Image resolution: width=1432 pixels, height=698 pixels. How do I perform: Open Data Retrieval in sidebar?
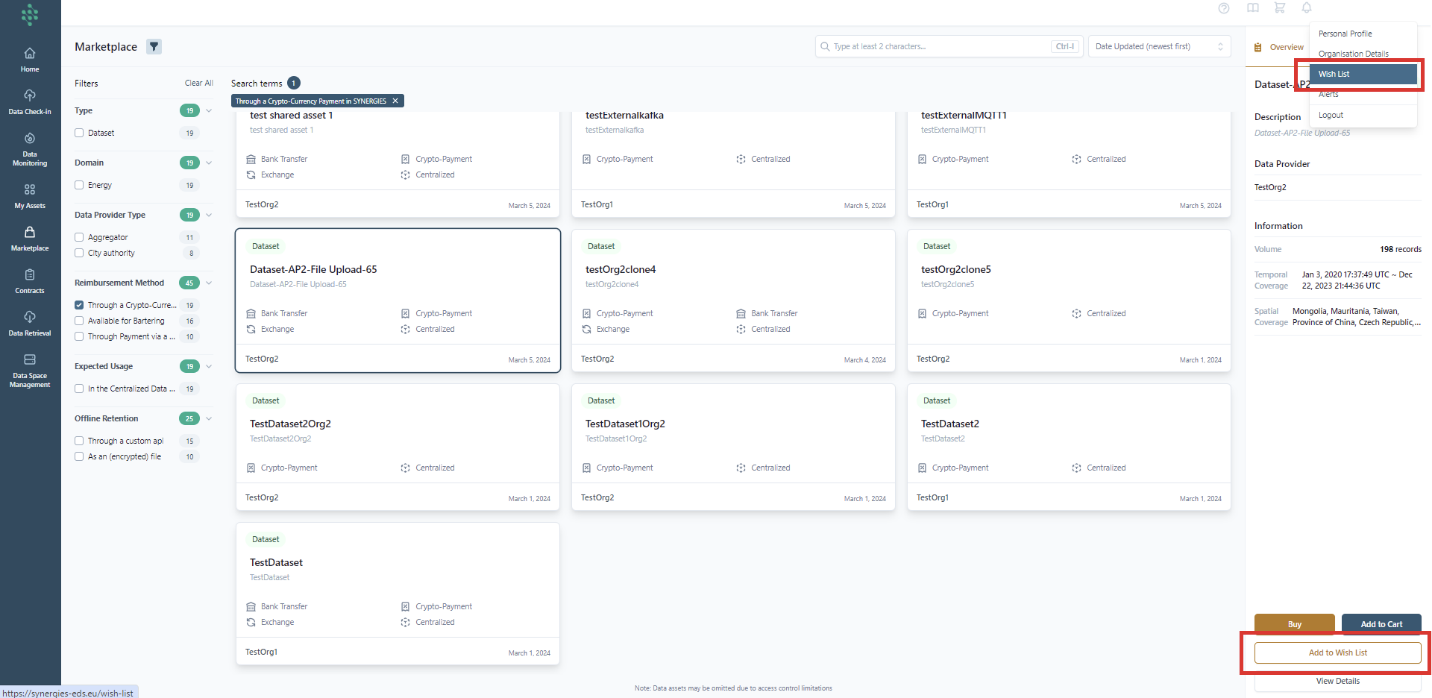[30, 322]
